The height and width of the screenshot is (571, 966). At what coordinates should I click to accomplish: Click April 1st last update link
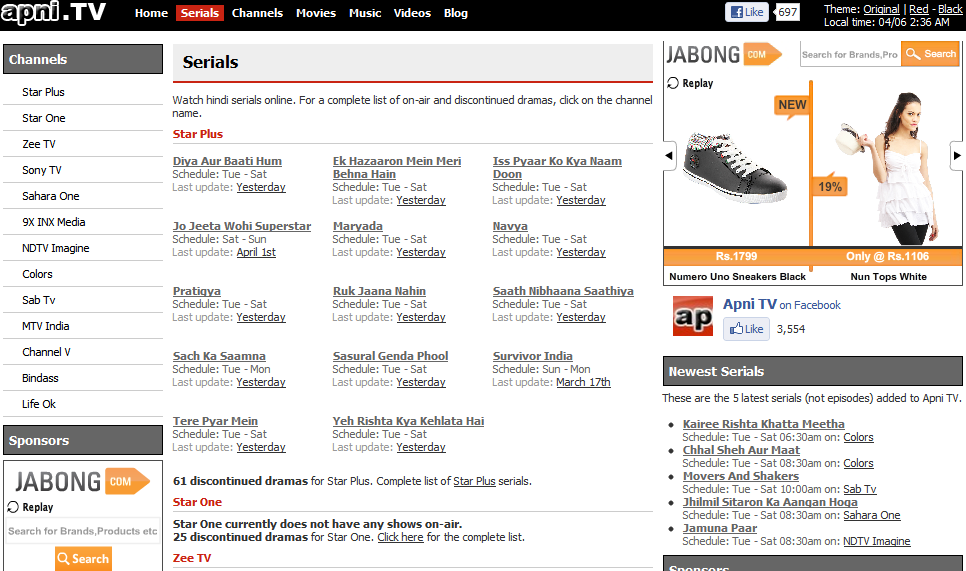[x=256, y=252]
